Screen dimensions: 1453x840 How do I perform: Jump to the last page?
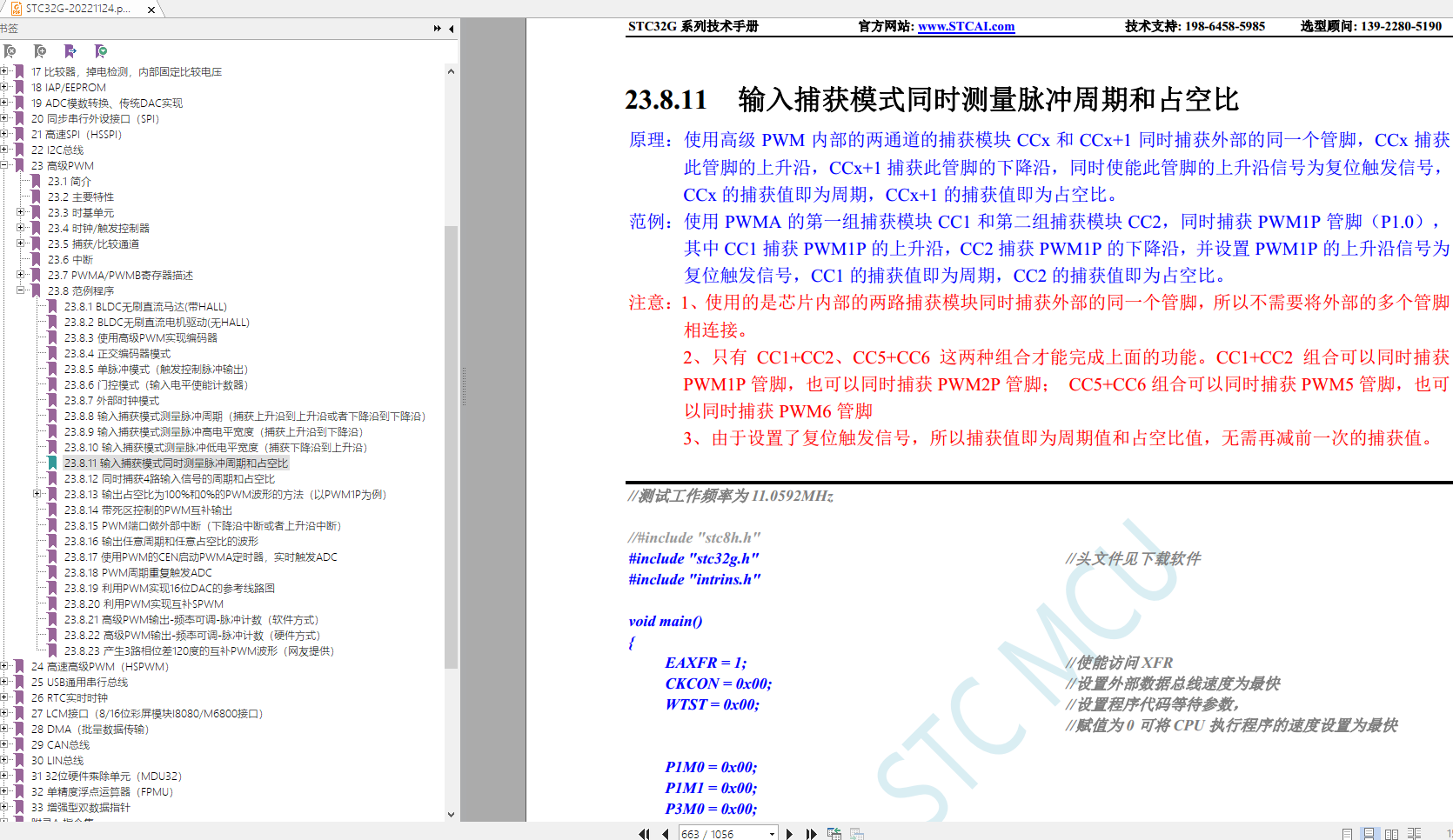pos(811,834)
